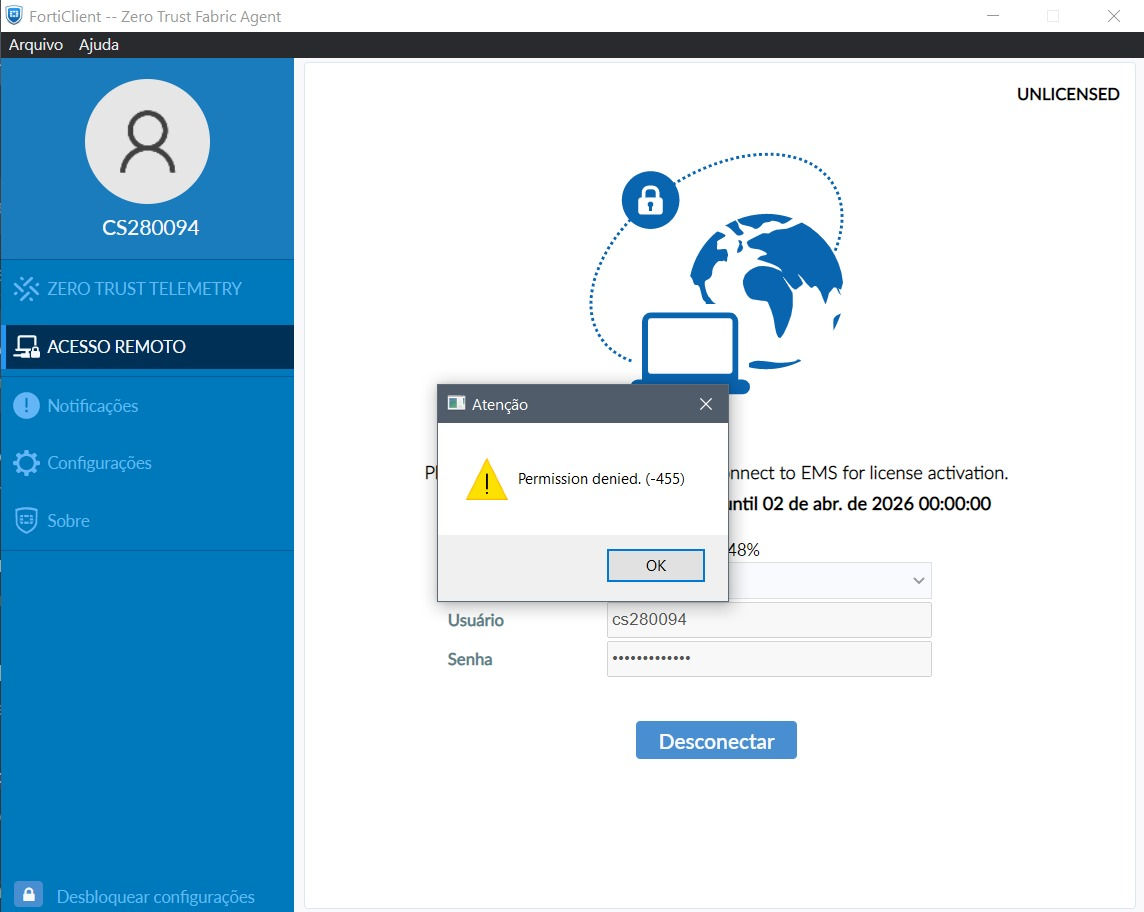Click the Usuário input field

pos(769,619)
